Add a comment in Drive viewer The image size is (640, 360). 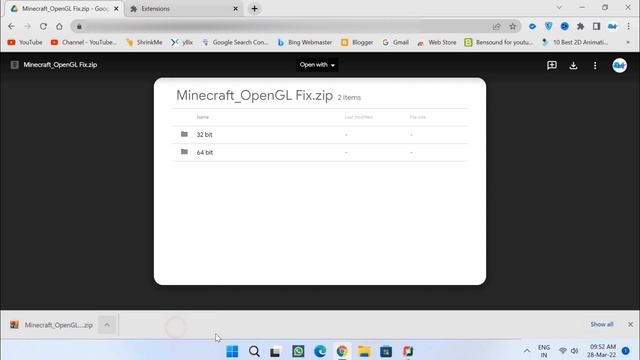tap(552, 65)
